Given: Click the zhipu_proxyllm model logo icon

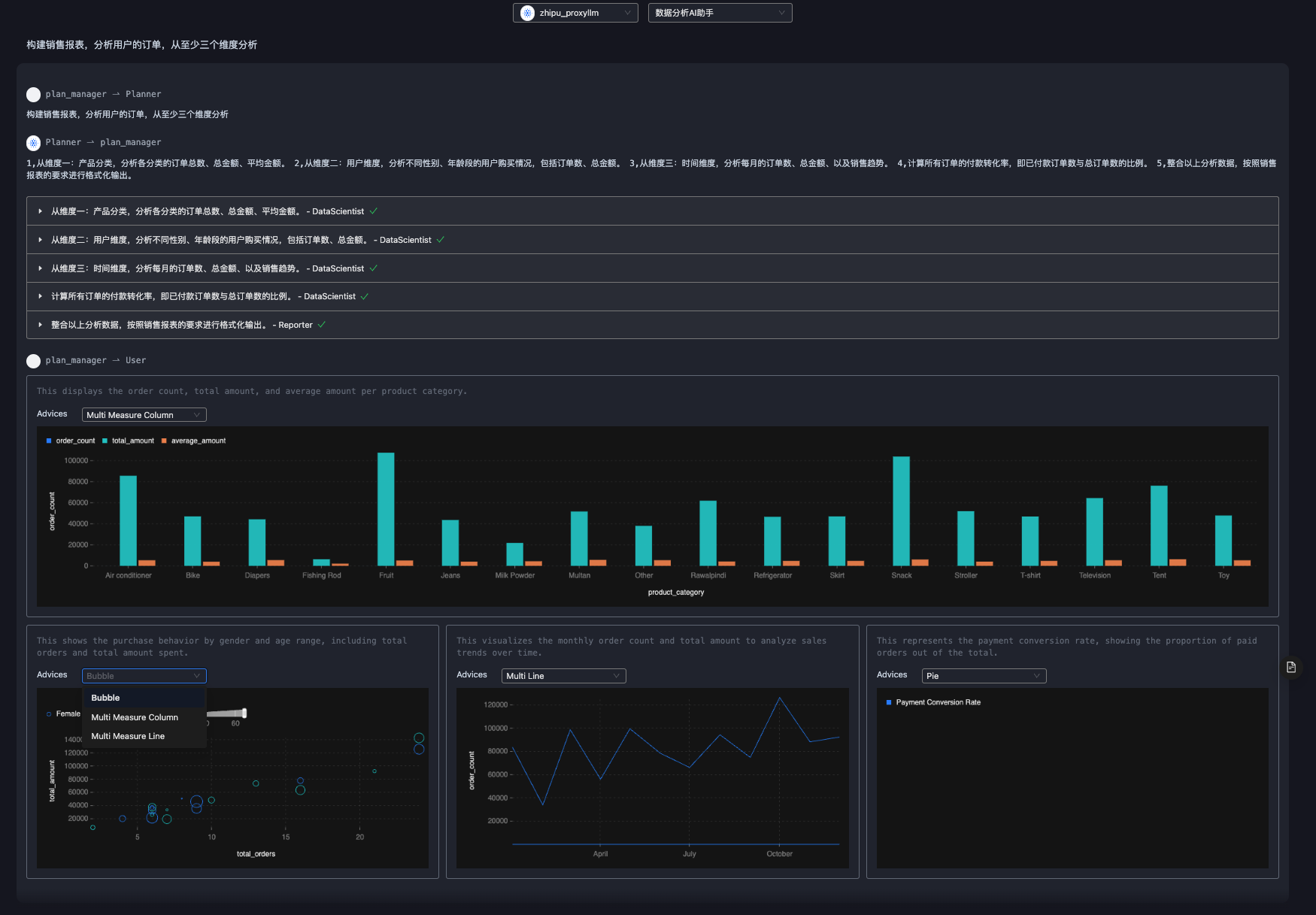Looking at the screenshot, I should coord(527,13).
